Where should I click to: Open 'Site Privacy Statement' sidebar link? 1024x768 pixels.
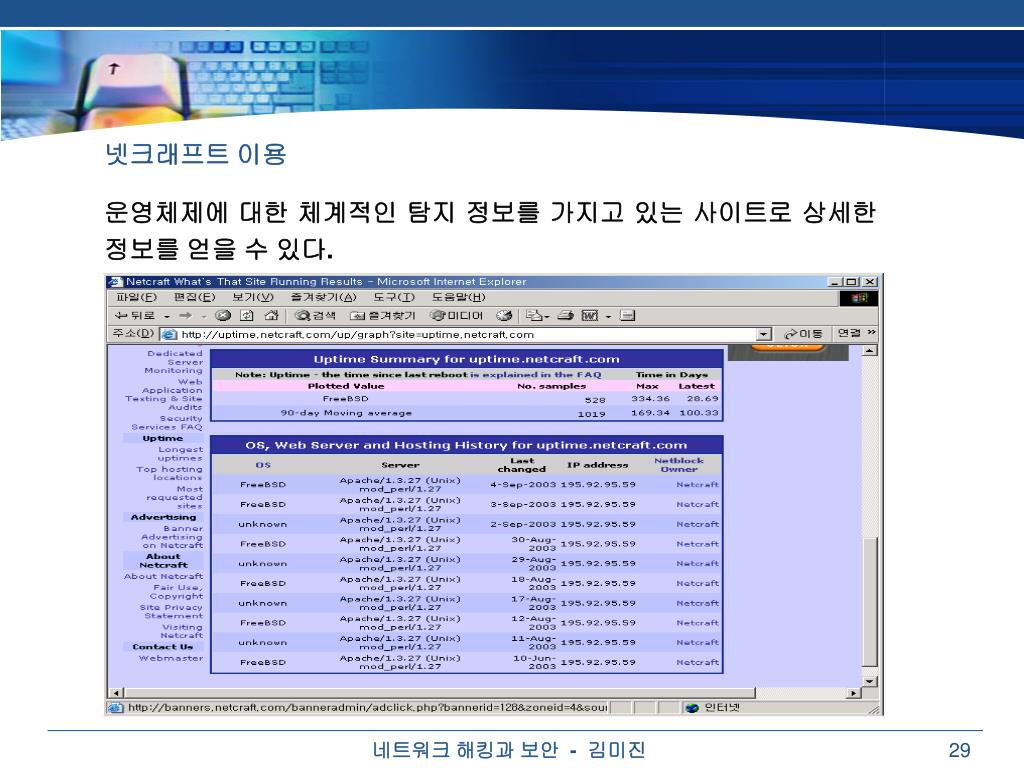click(x=171, y=611)
